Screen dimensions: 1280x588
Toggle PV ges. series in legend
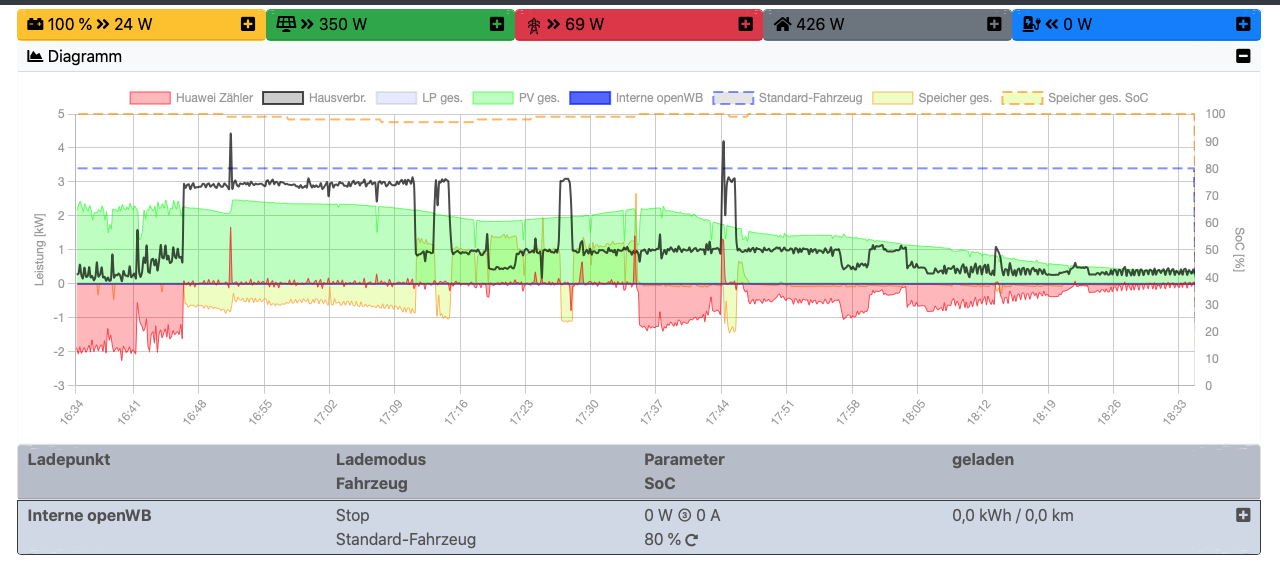point(516,98)
